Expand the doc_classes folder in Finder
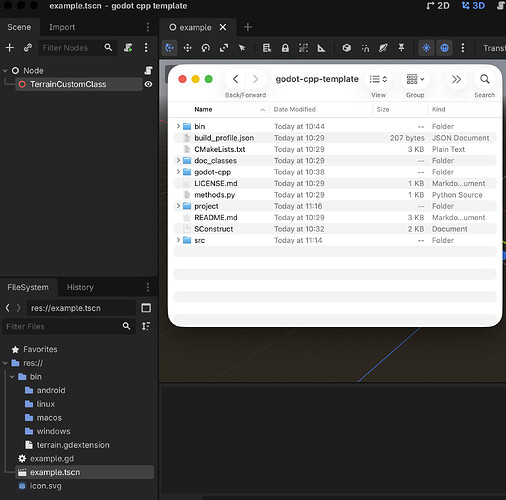 [178, 160]
